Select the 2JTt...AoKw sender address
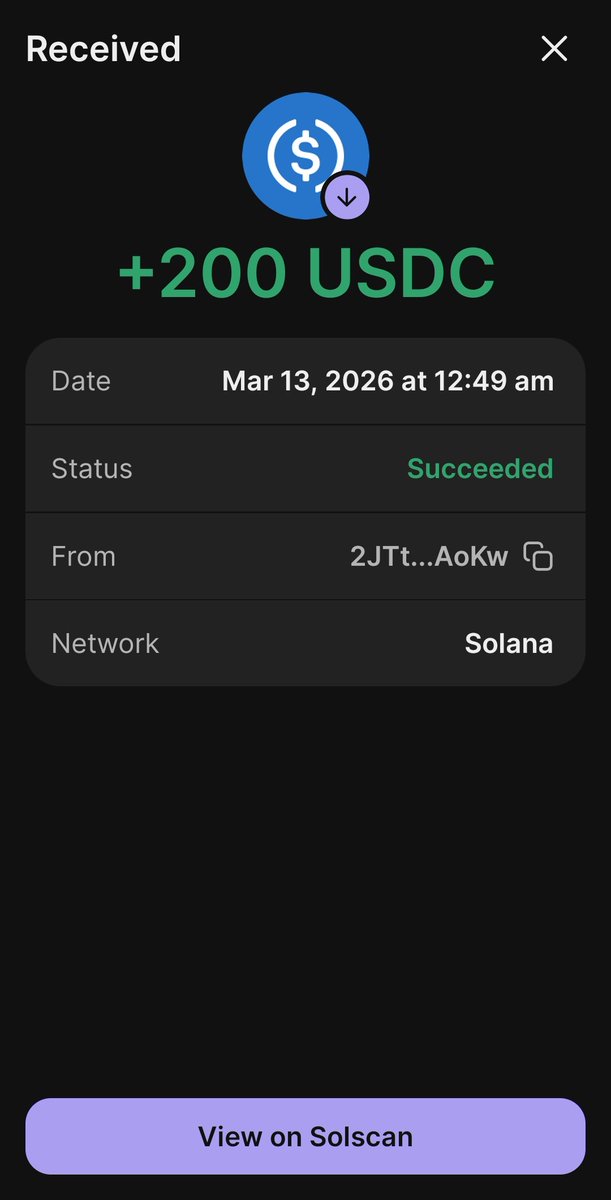Viewport: 611px width, 1200px height. [x=429, y=556]
